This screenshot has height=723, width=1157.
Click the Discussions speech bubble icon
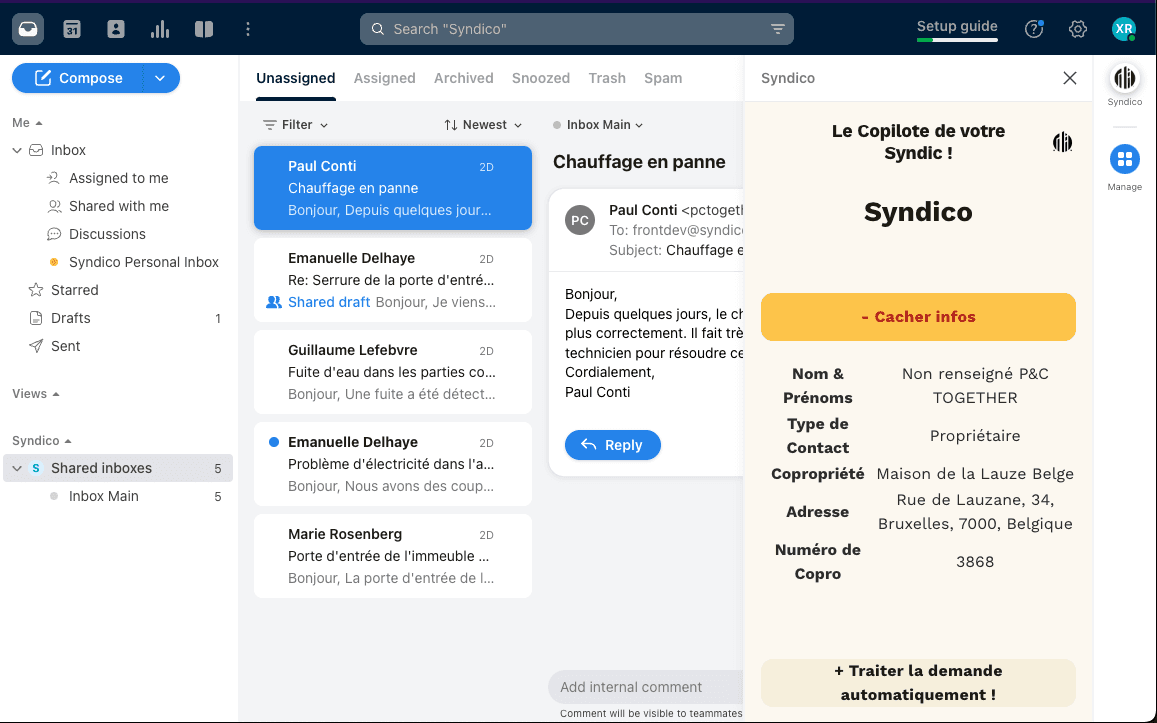(54, 234)
